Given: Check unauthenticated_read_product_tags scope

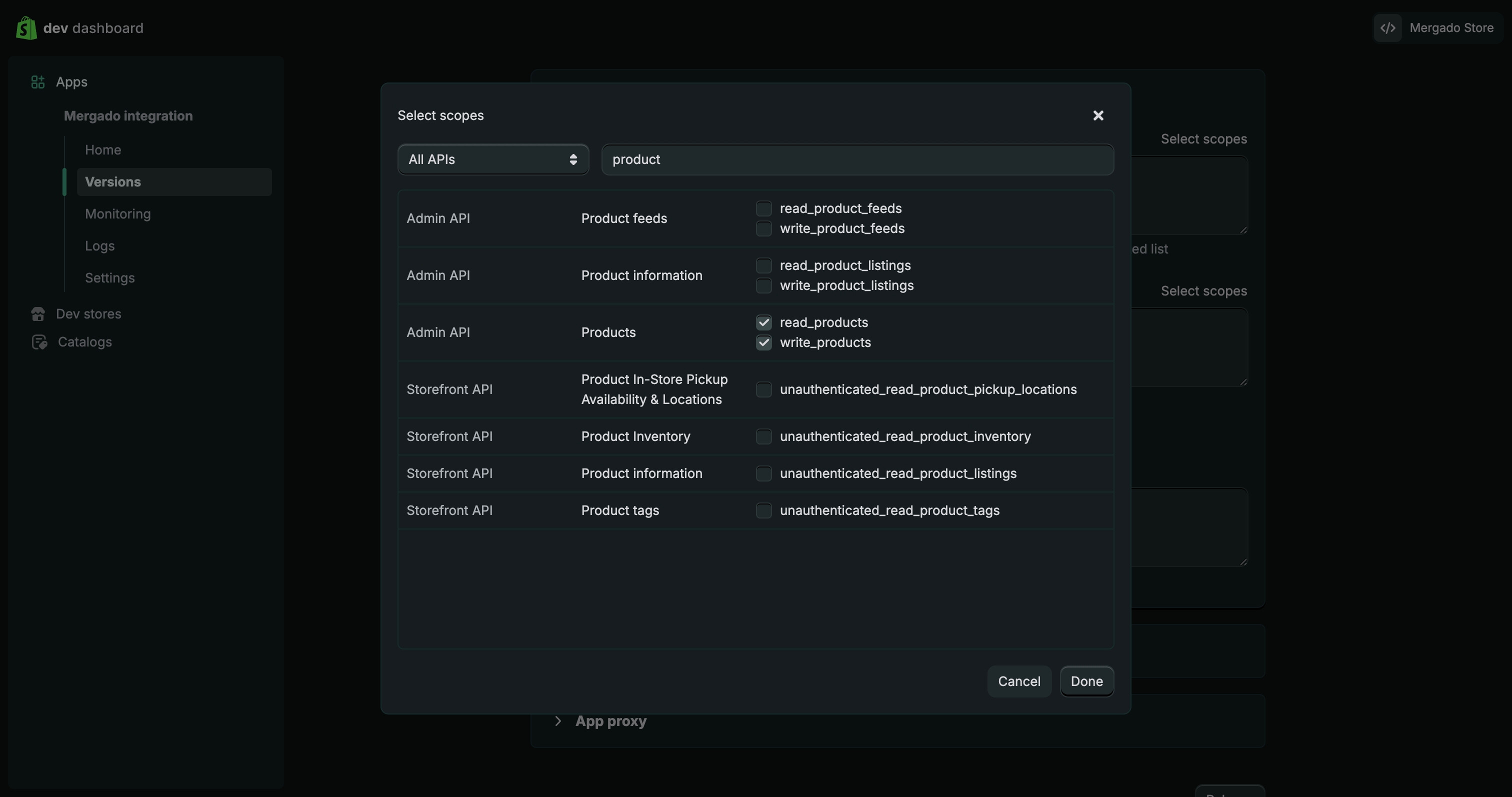Looking at the screenshot, I should [x=763, y=510].
